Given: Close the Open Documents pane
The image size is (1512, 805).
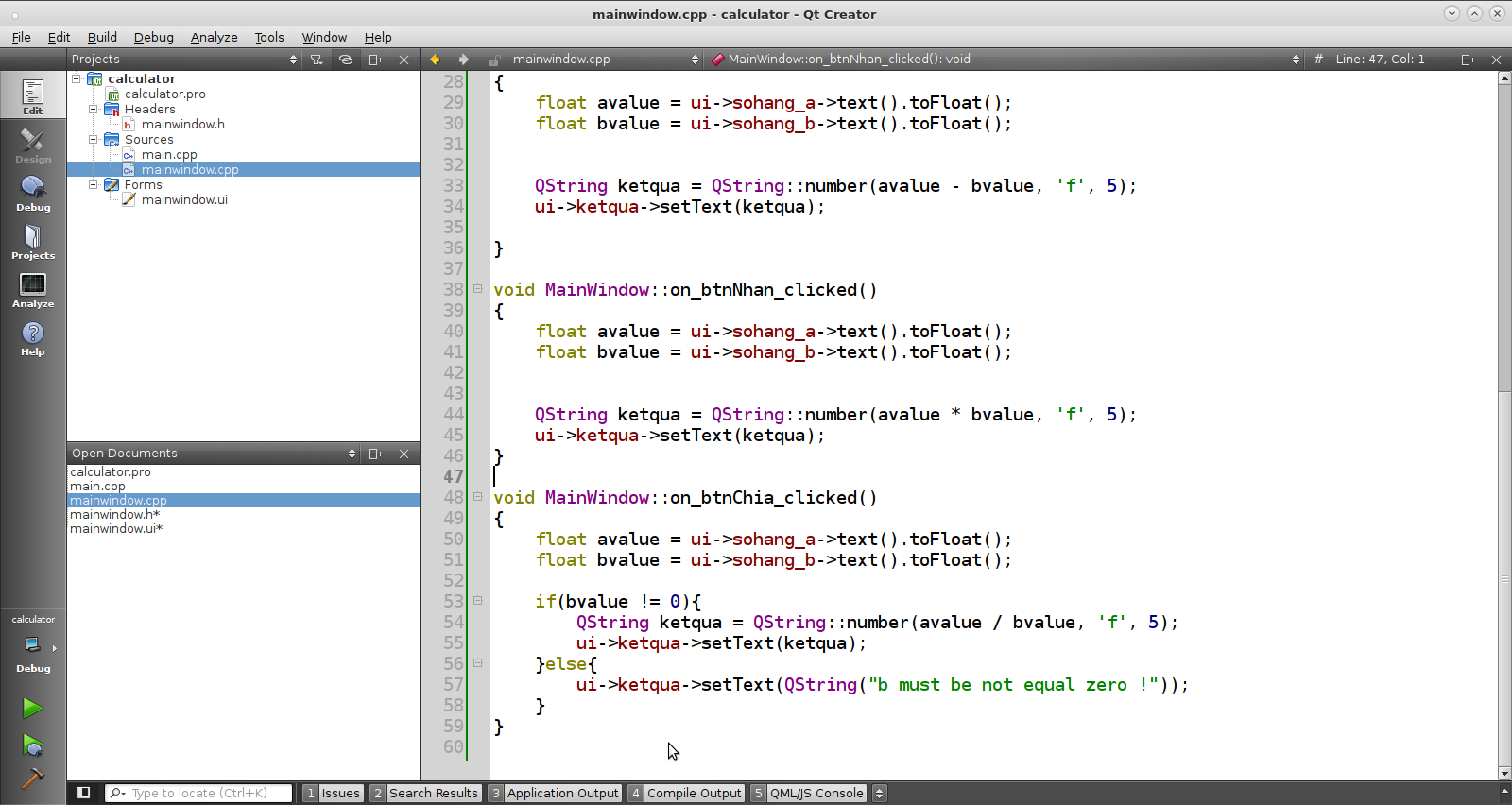Looking at the screenshot, I should [x=404, y=454].
